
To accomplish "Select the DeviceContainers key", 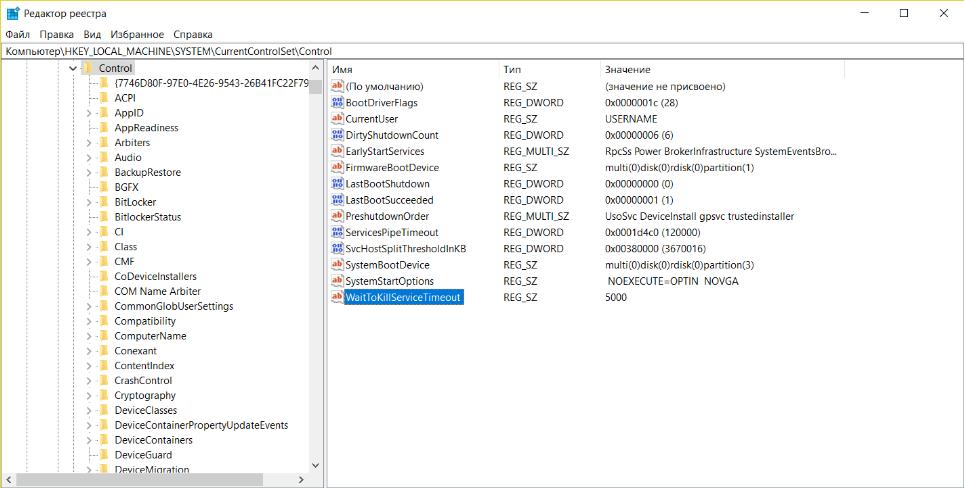I will (x=153, y=440).
